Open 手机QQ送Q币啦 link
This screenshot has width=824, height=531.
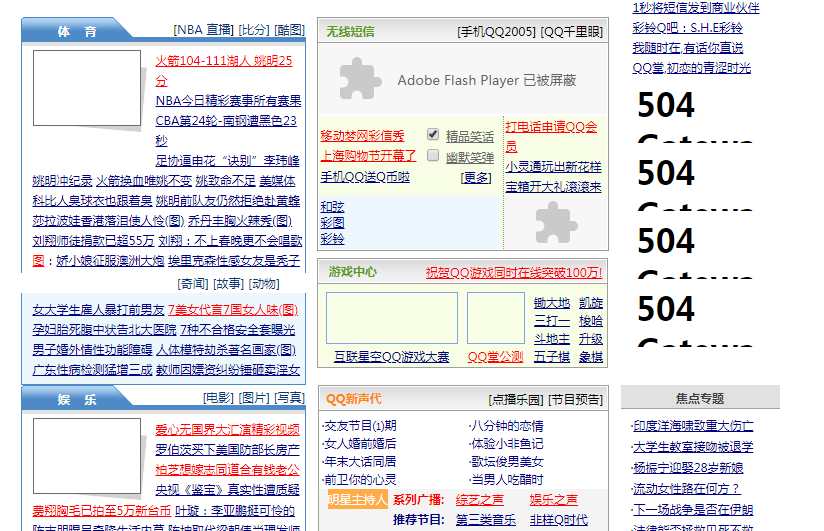(365, 177)
